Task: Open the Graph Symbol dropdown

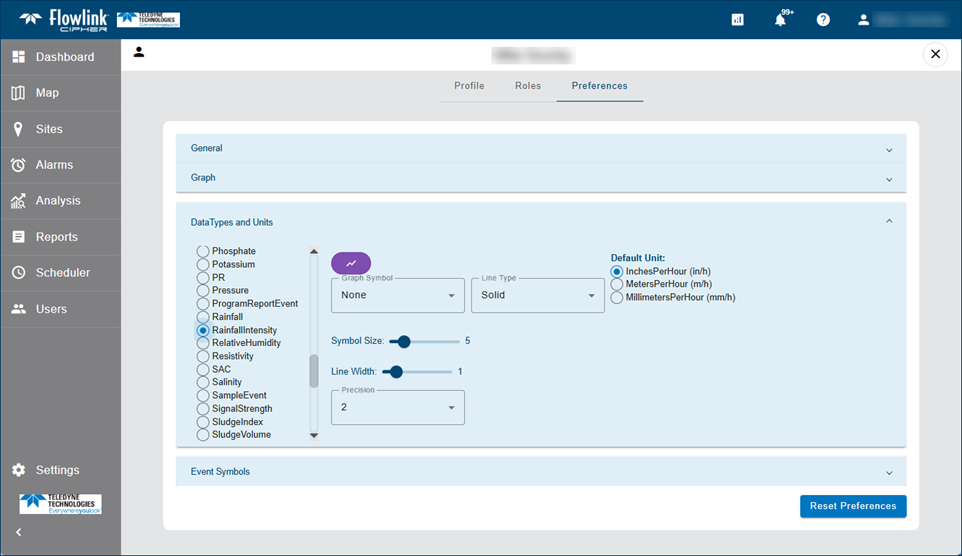Action: pyautogui.click(x=397, y=296)
